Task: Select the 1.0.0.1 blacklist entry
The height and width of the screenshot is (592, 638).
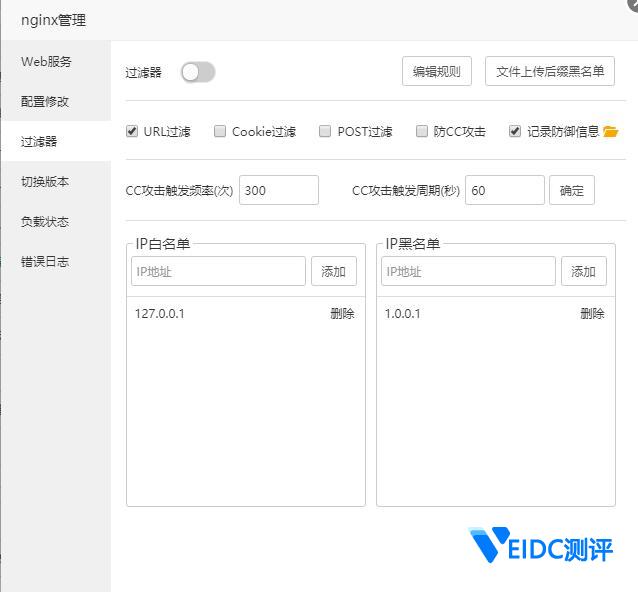Action: click(x=402, y=314)
